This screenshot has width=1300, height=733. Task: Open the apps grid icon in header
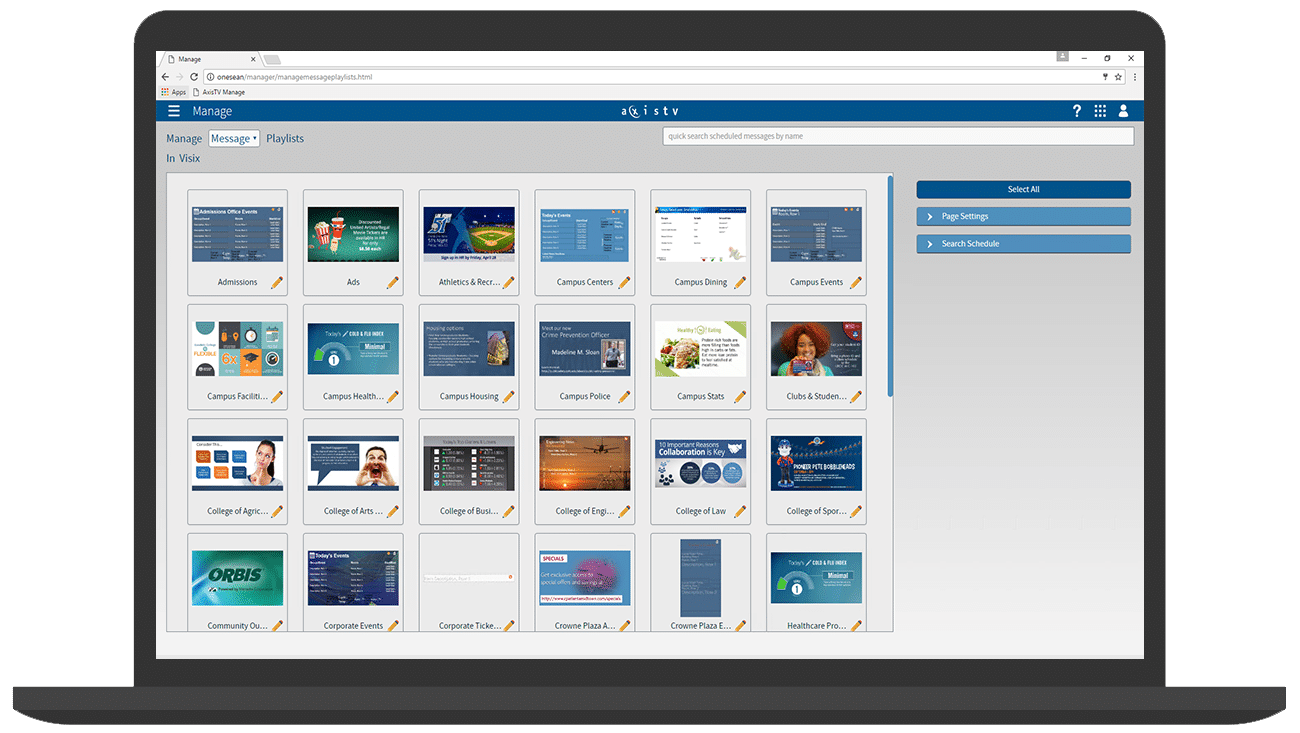(1099, 111)
